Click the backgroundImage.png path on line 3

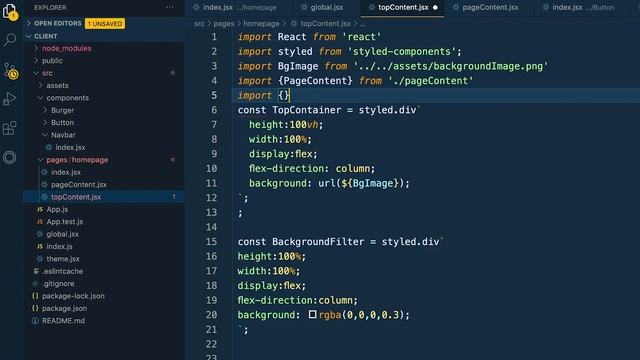pyautogui.click(x=451, y=66)
